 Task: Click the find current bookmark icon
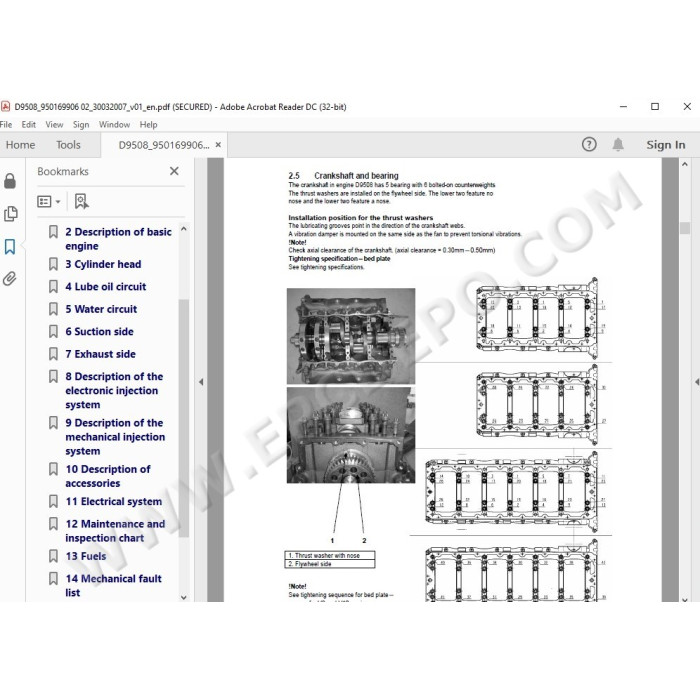point(81,201)
